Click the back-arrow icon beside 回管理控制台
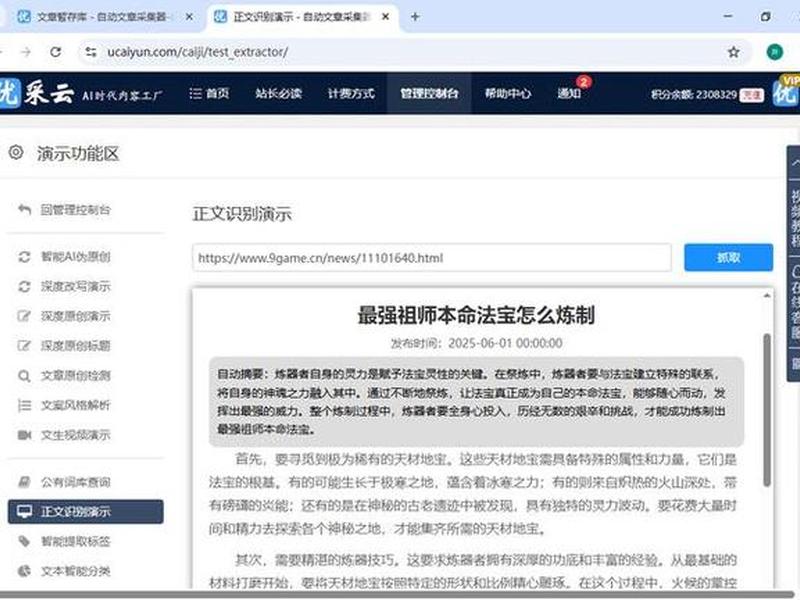The width and height of the screenshot is (800, 600). [x=24, y=209]
